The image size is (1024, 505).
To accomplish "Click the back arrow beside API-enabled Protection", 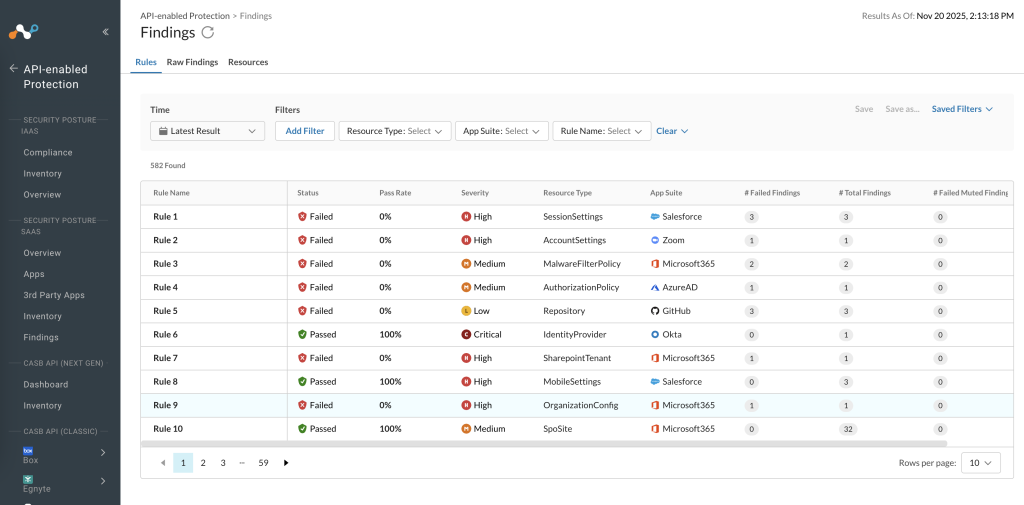I will [x=13, y=69].
